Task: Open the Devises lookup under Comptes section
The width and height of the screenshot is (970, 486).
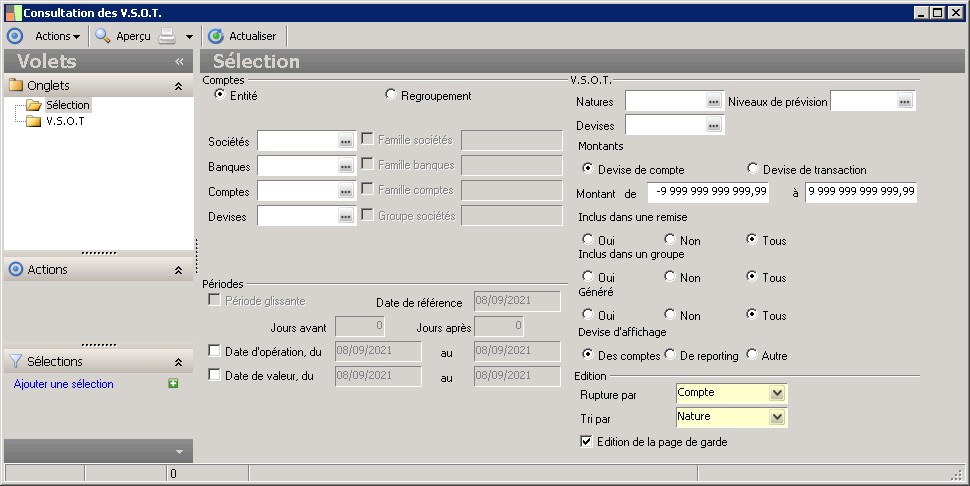Action: [x=346, y=216]
